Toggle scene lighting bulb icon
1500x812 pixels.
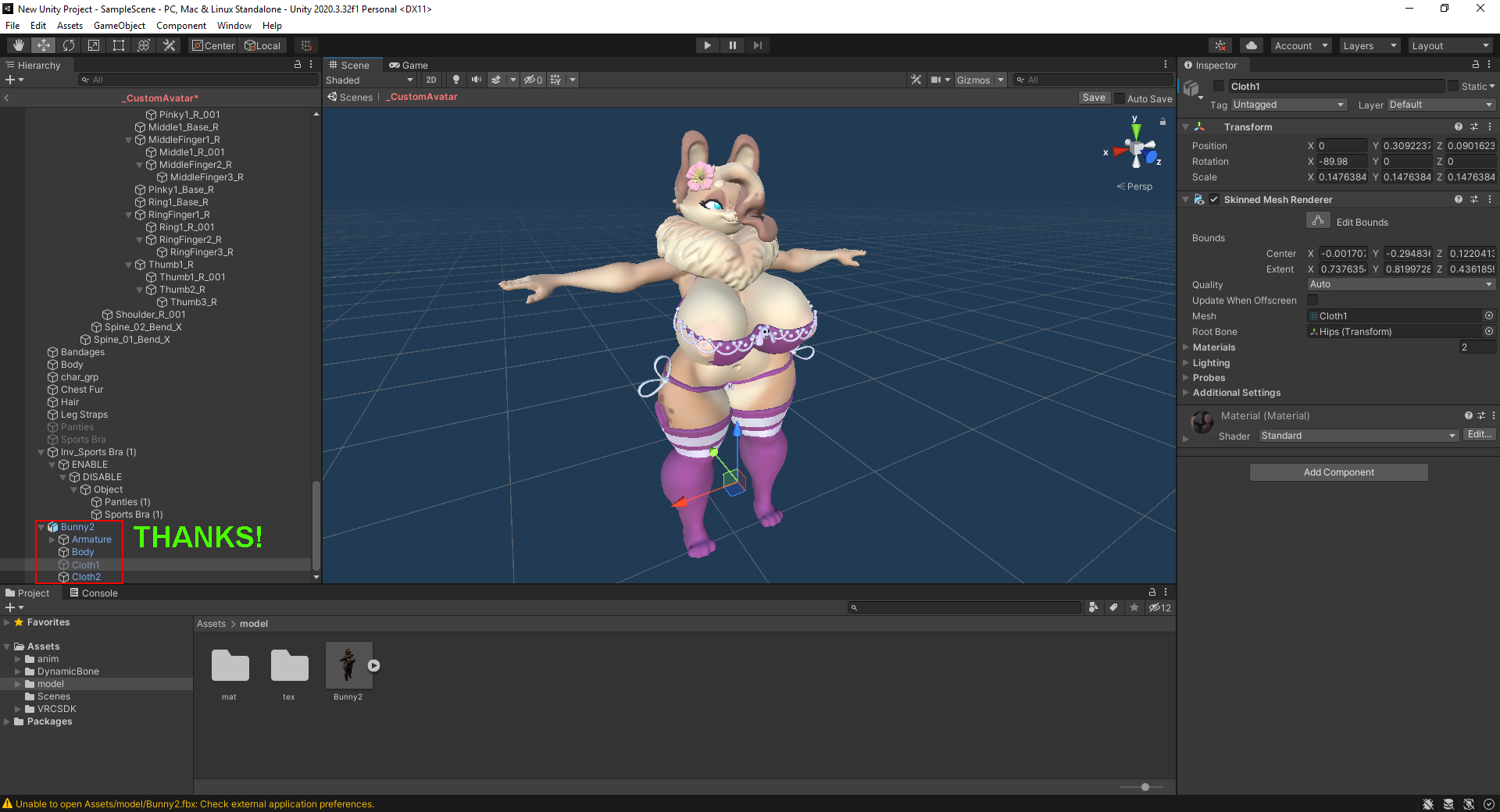pos(456,80)
